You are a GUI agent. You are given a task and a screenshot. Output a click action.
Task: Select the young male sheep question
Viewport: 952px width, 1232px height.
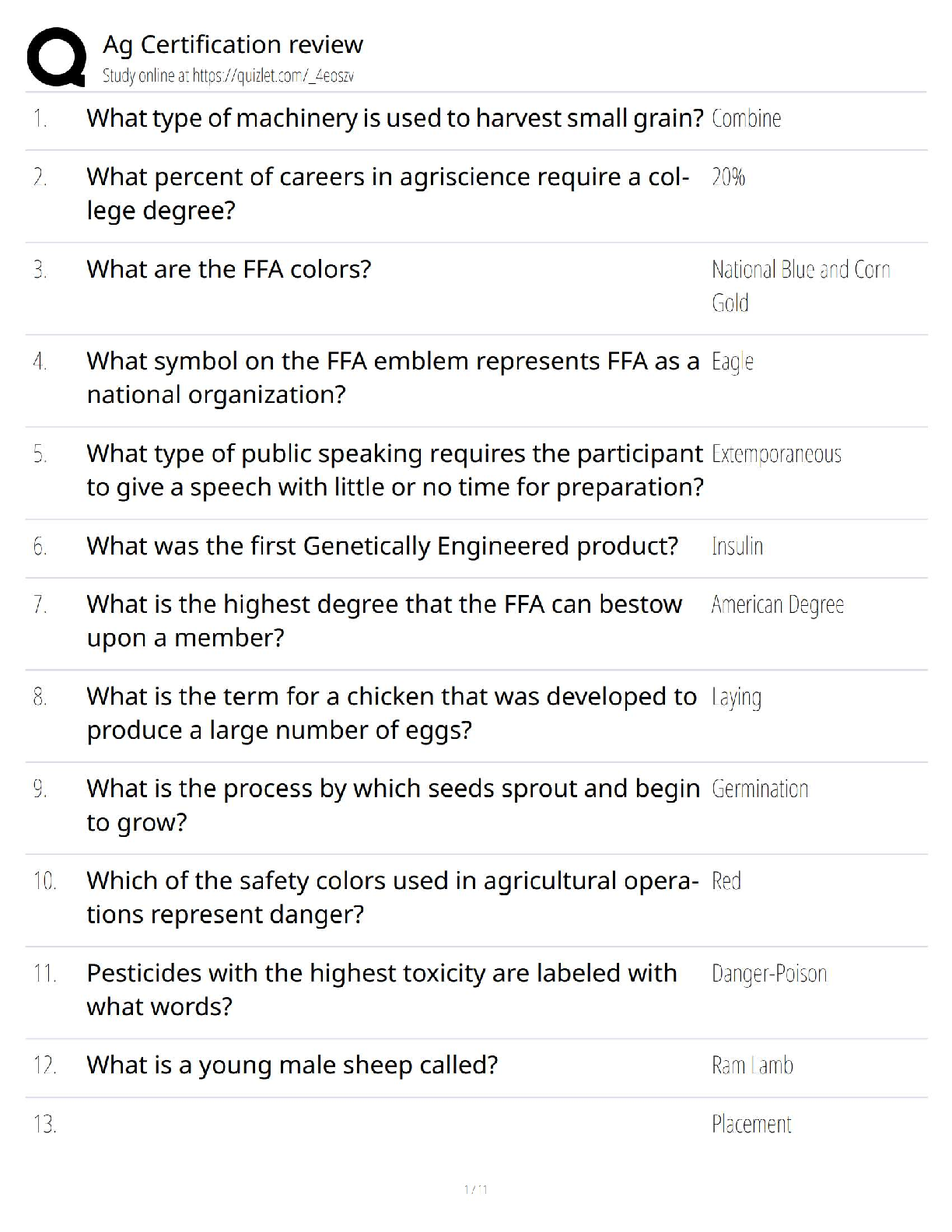[292, 1065]
